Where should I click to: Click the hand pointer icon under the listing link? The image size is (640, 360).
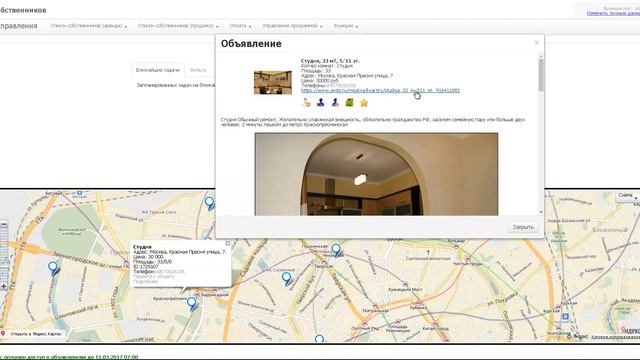307,102
